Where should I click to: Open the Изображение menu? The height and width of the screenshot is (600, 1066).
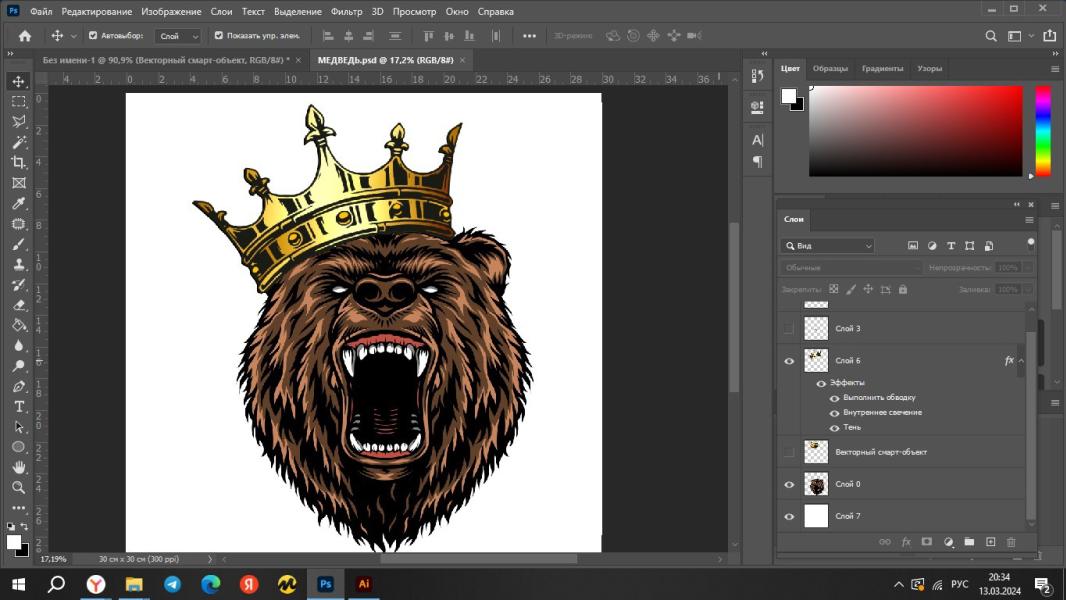[171, 12]
